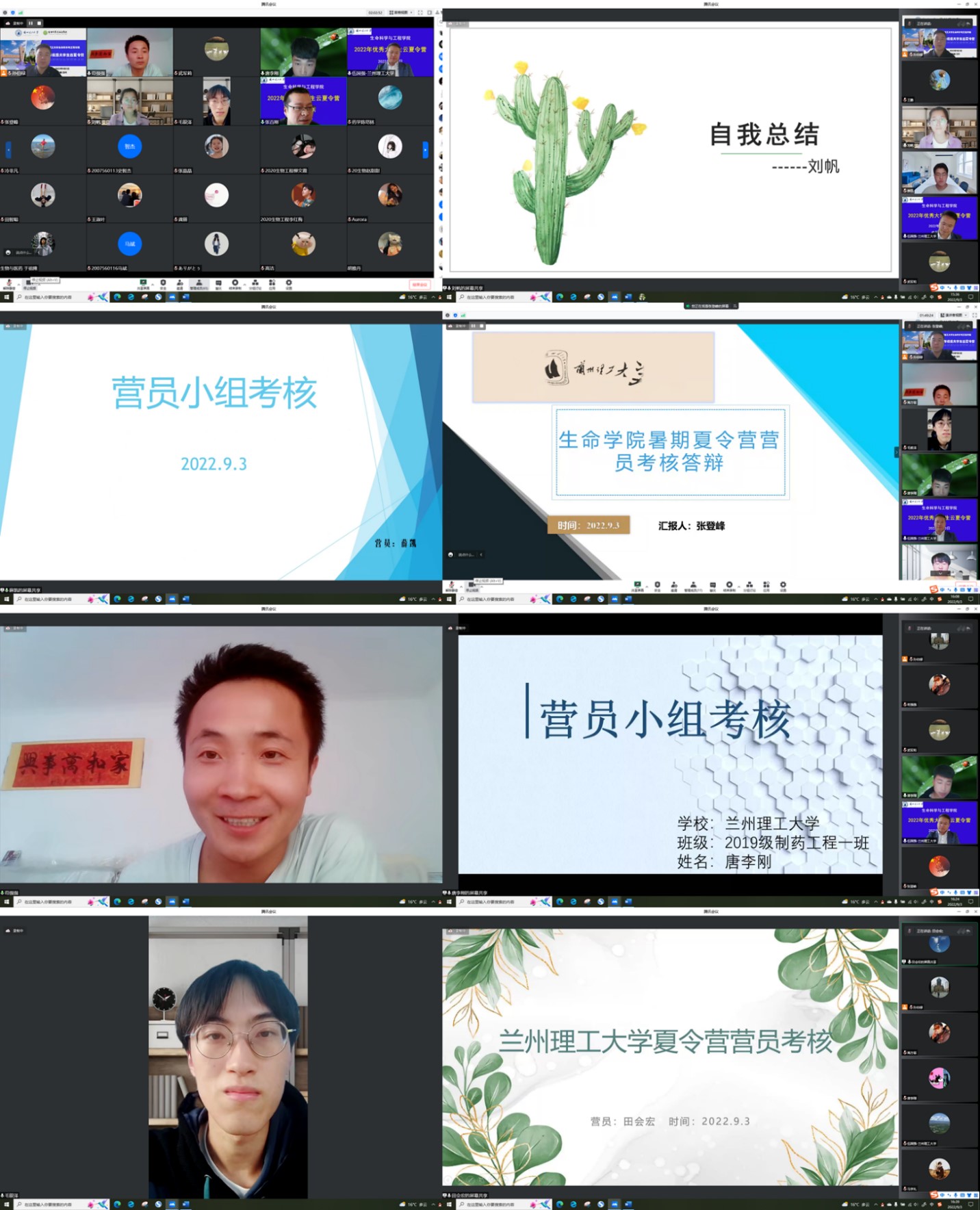Viewport: 980px width, 1210px height.
Task: Open the Apps icon in gallery view toolbar
Action: pos(272,283)
